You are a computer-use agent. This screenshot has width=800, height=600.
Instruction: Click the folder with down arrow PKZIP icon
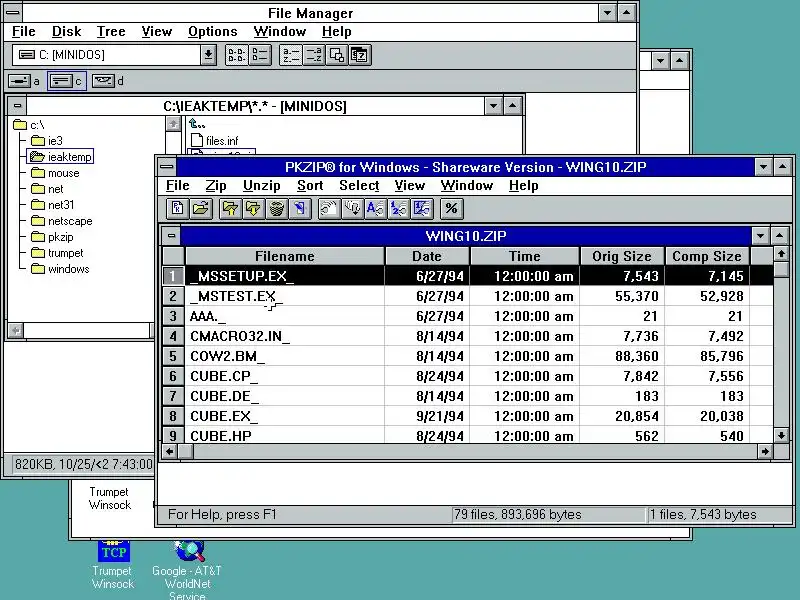[x=254, y=208]
